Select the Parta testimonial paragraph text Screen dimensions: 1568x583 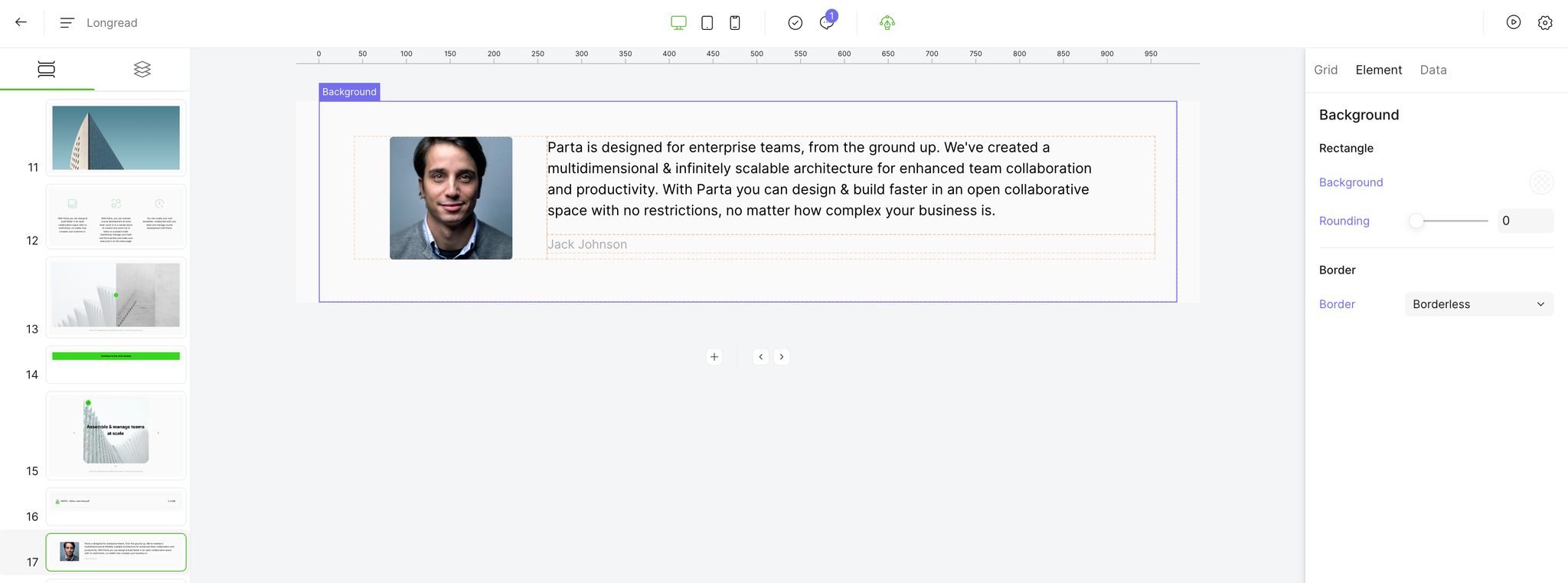pyautogui.click(x=819, y=179)
